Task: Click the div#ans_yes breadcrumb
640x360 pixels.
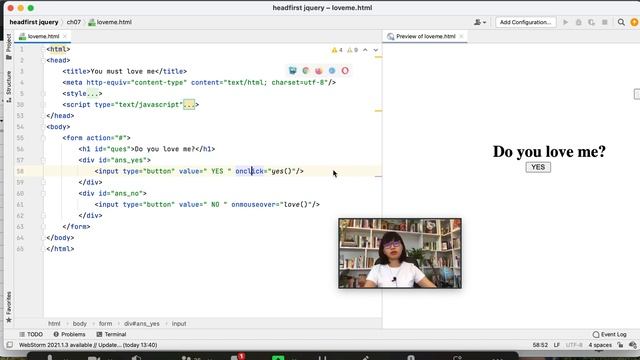Action: (142, 324)
